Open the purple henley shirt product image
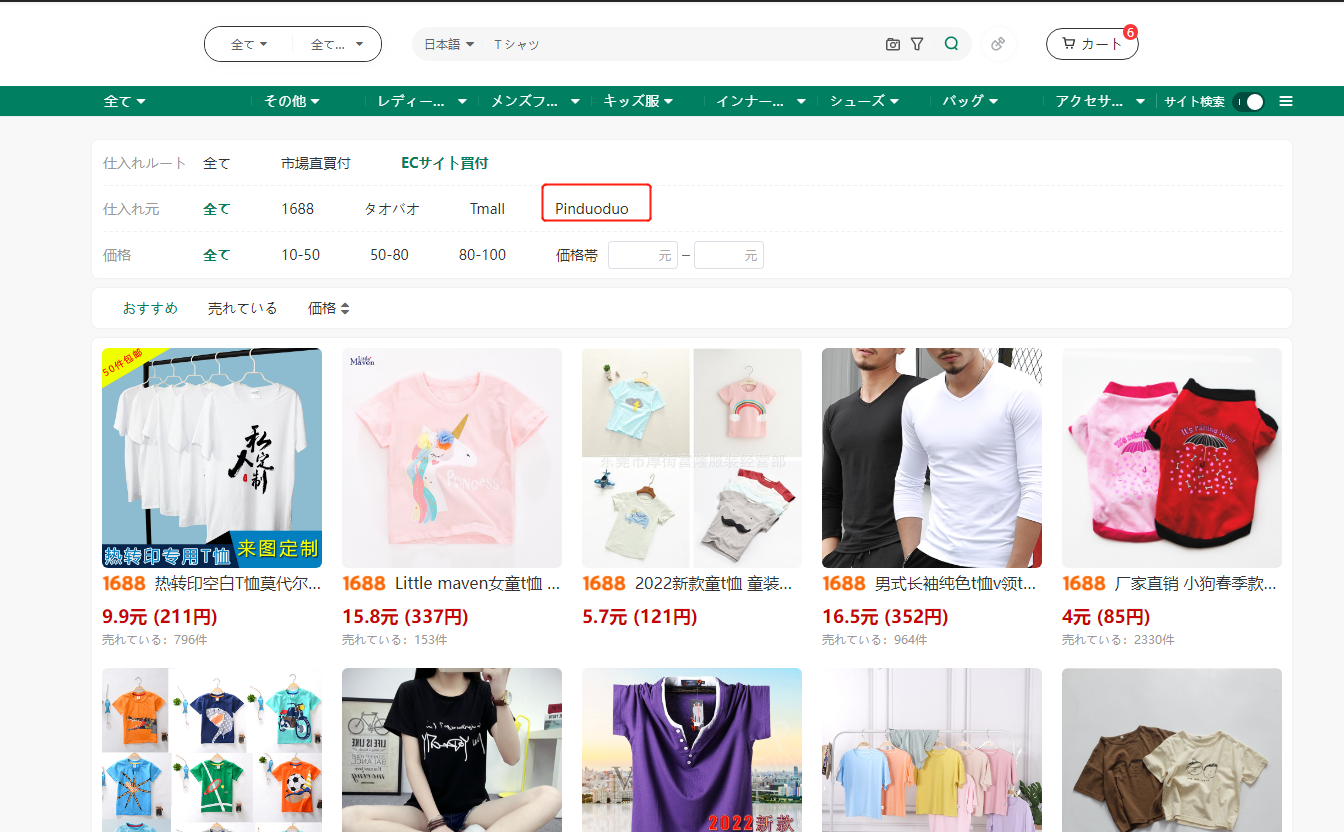Viewport: 1344px width, 832px height. [x=692, y=750]
